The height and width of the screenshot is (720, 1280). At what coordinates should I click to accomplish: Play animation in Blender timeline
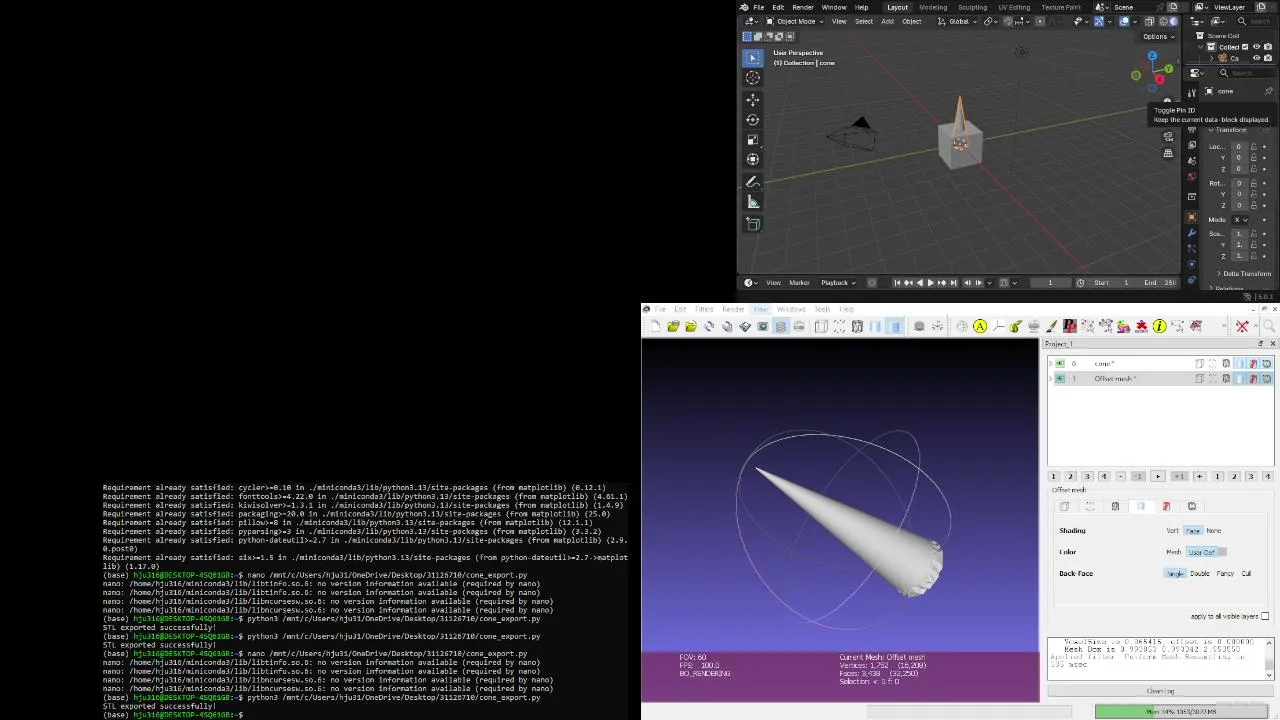(x=930, y=283)
